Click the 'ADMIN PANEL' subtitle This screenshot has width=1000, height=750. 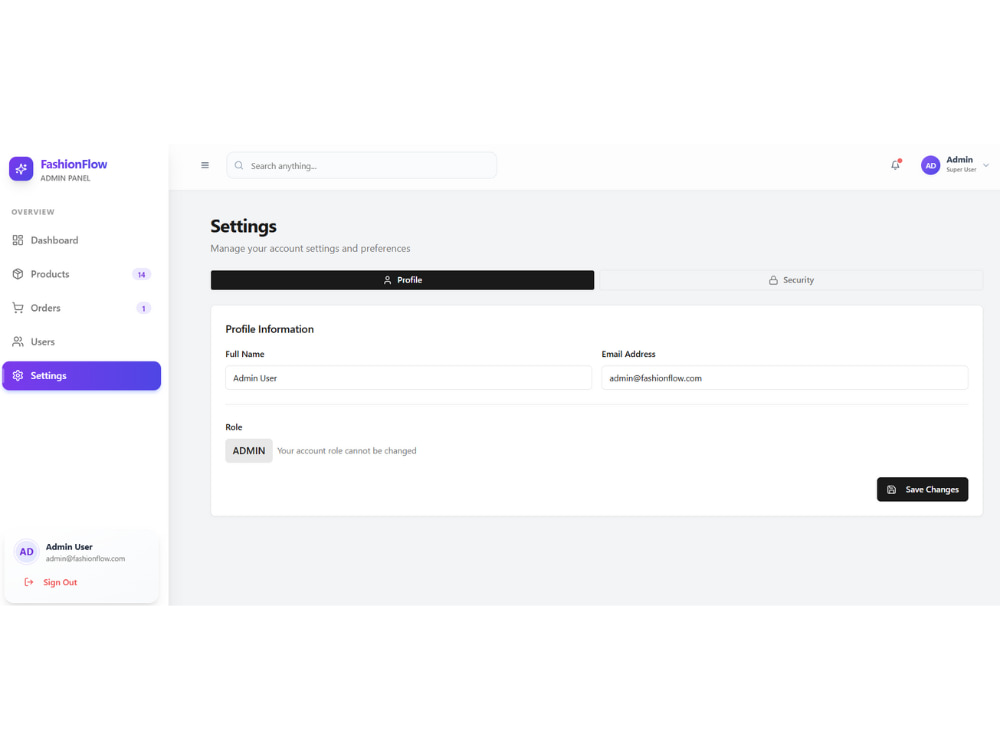(x=65, y=179)
